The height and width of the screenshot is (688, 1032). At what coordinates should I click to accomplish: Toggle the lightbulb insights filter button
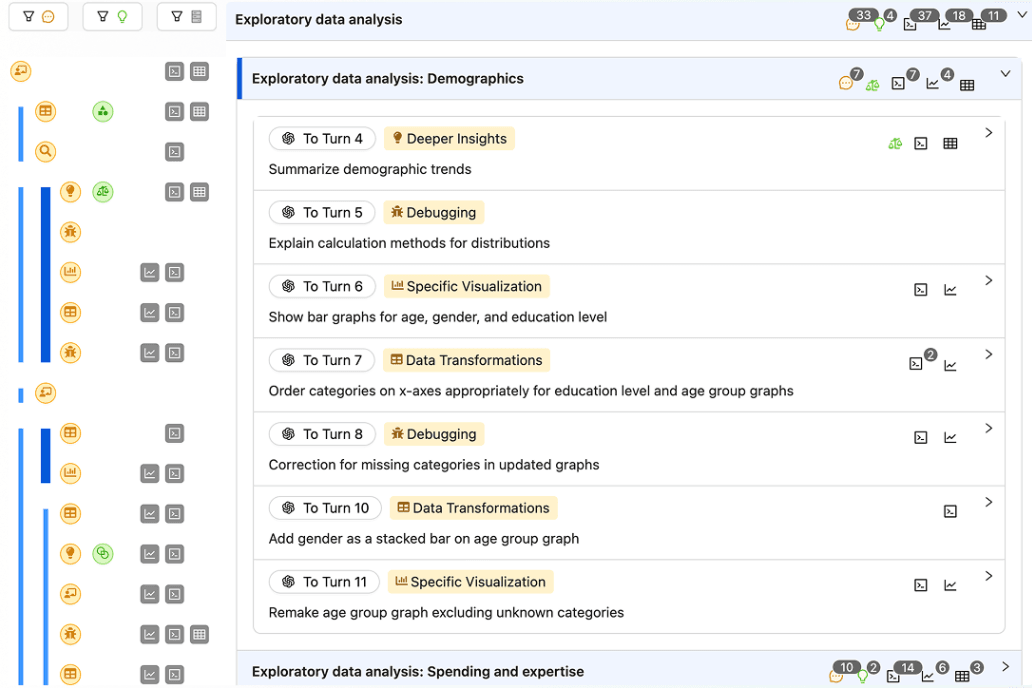pos(112,17)
